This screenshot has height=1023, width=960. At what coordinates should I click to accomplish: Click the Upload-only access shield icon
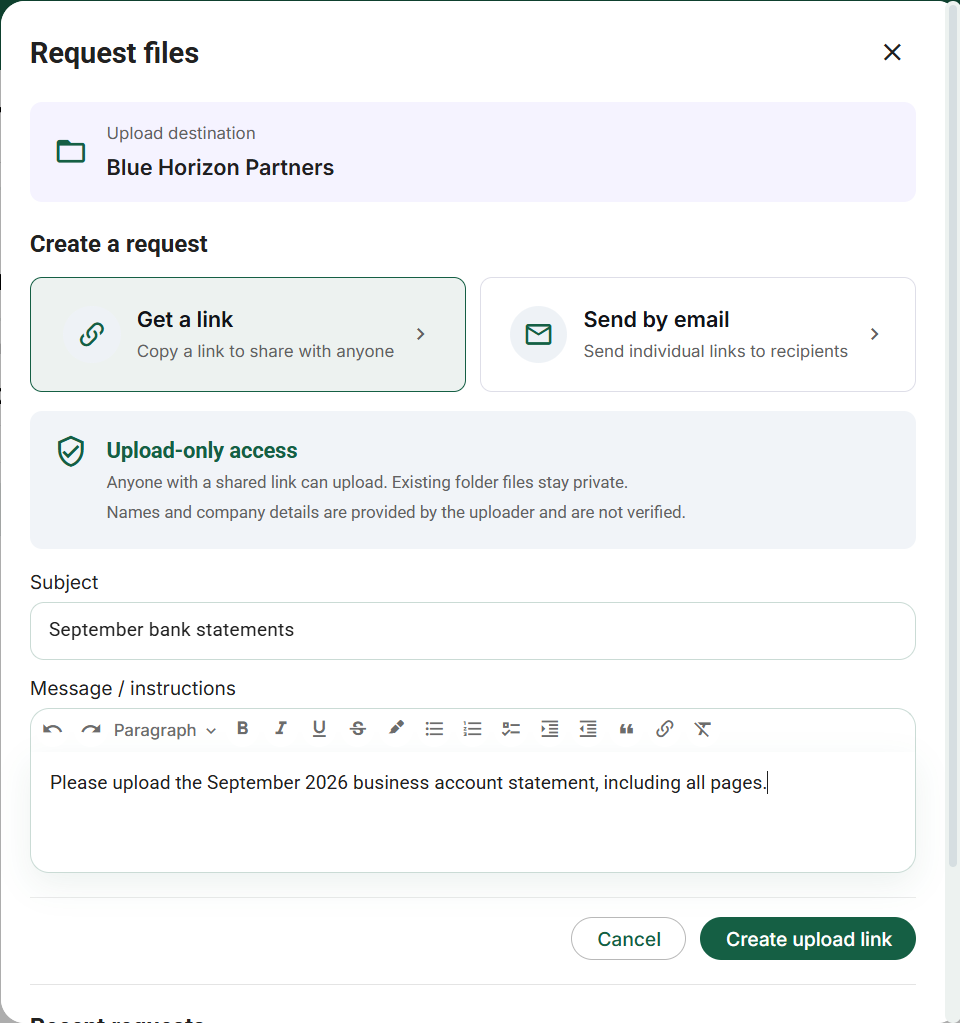pos(70,451)
